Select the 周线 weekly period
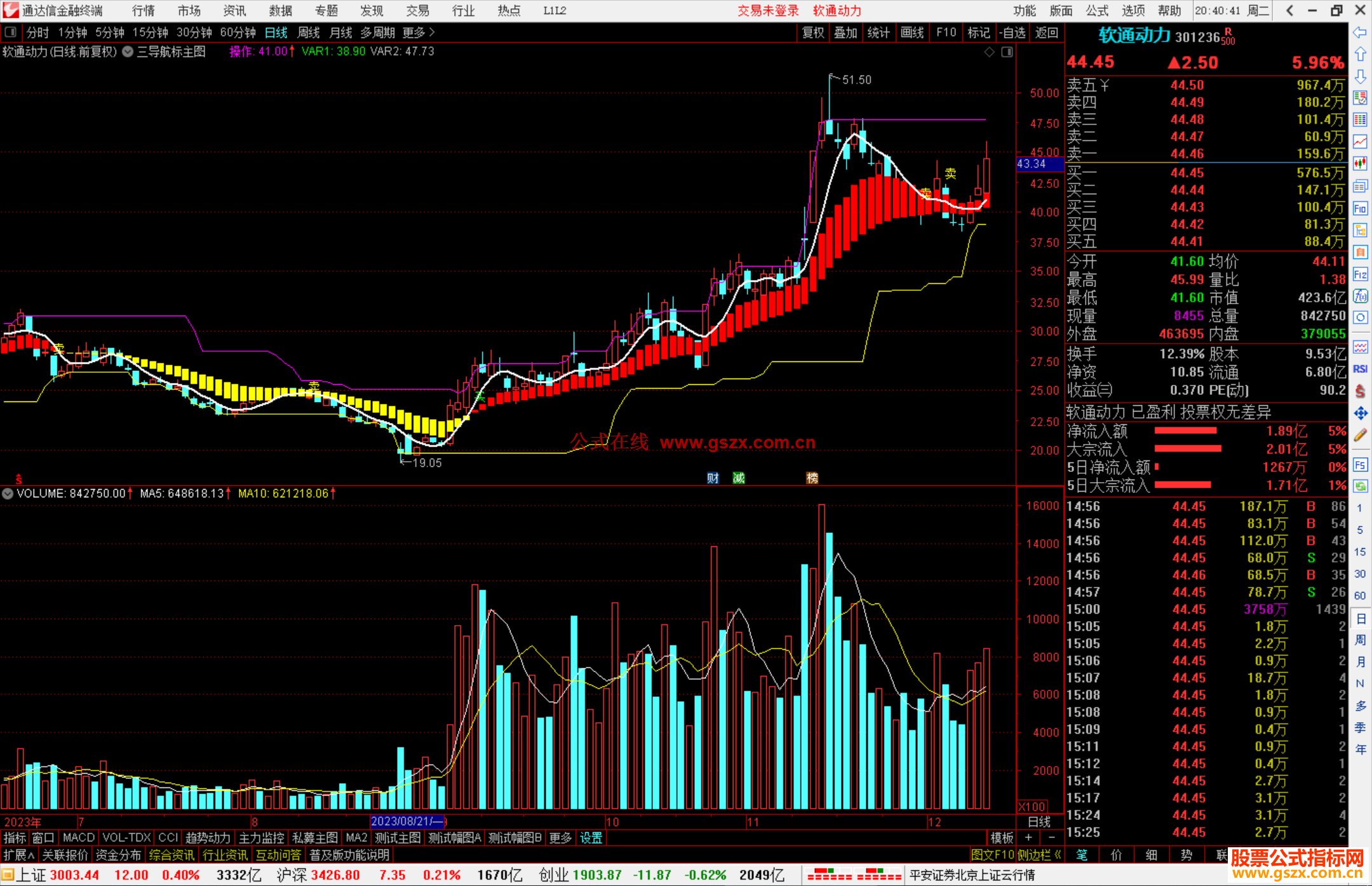 [x=308, y=32]
